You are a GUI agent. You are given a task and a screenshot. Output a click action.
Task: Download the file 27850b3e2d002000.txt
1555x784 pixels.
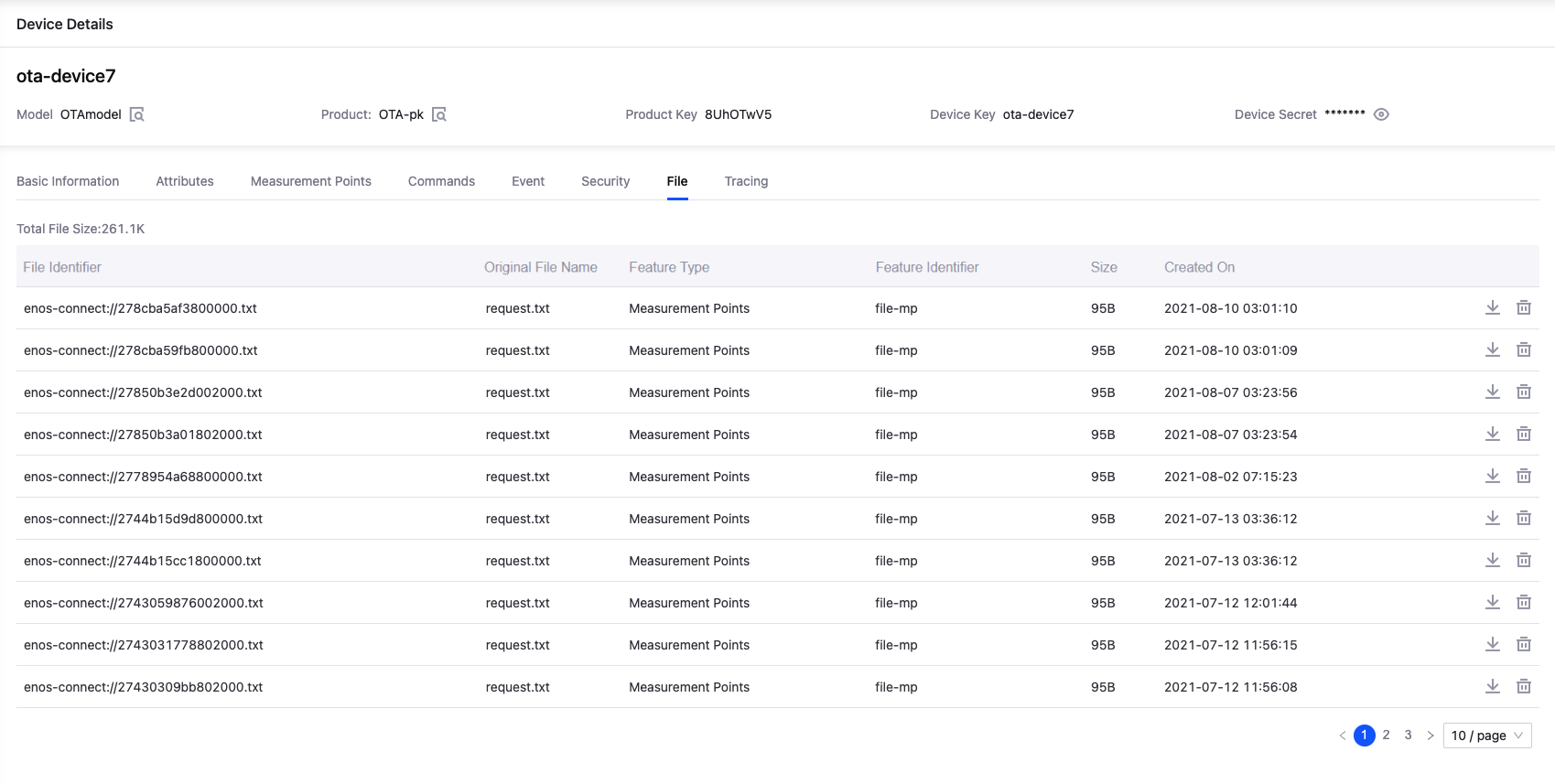point(1493,392)
